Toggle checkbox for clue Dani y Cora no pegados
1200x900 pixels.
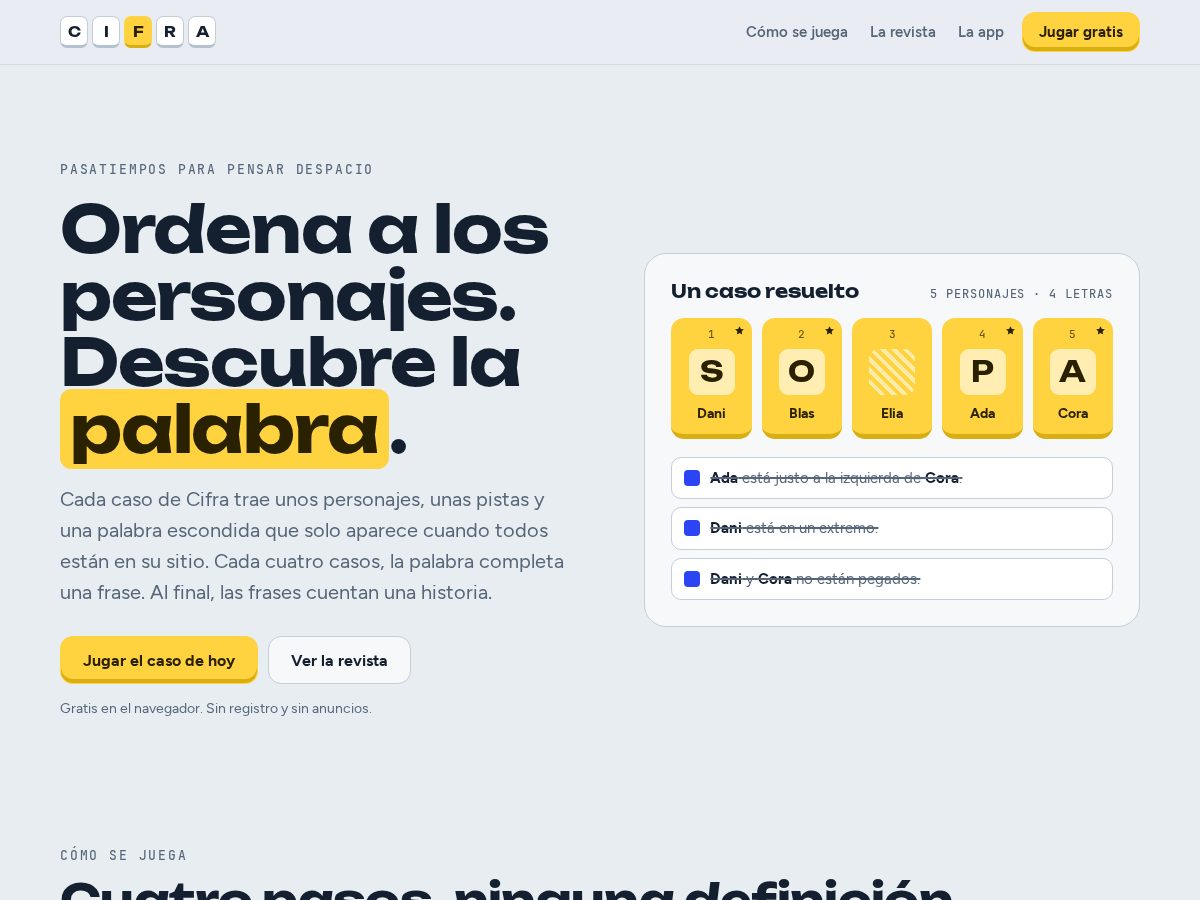point(692,579)
